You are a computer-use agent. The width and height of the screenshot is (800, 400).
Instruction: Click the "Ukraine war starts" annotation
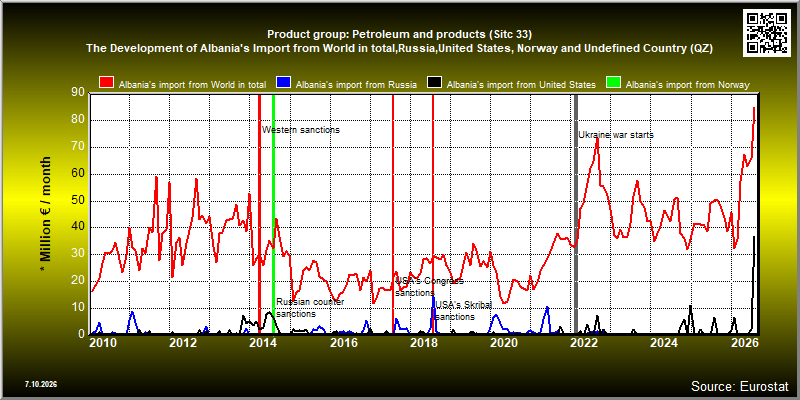tap(616, 135)
